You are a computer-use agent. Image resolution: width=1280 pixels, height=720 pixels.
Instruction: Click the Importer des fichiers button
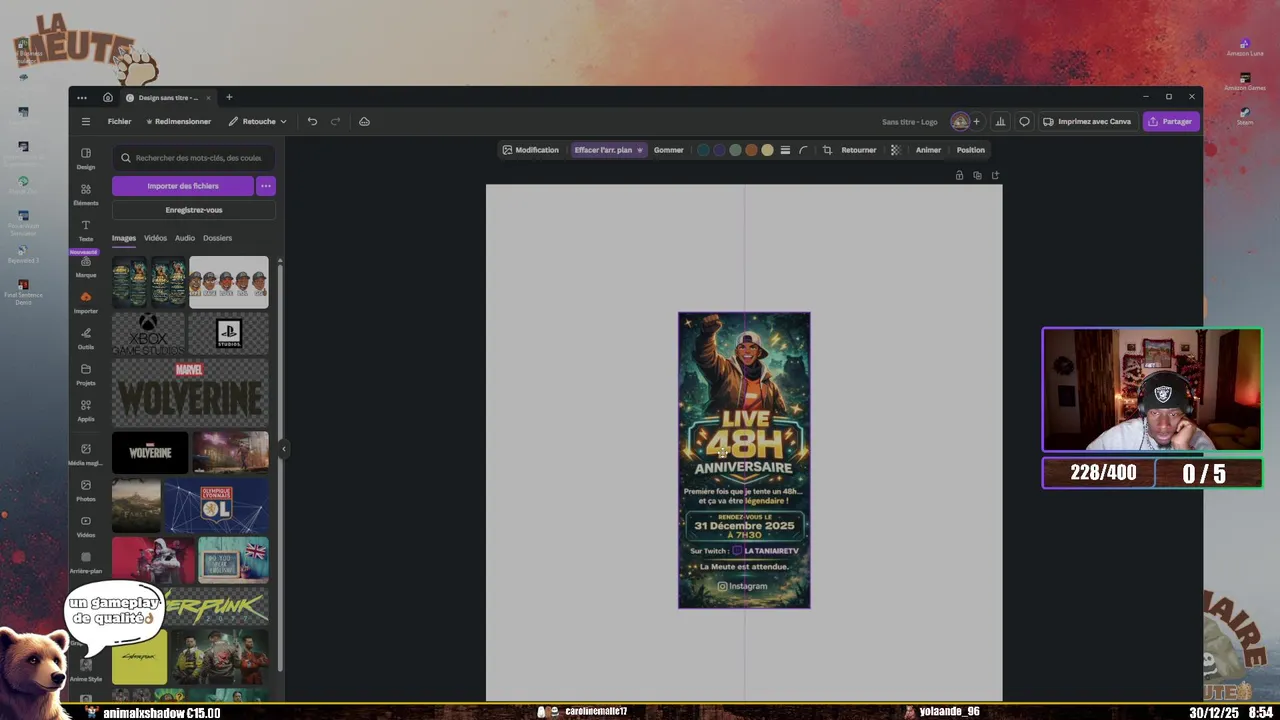(x=183, y=186)
